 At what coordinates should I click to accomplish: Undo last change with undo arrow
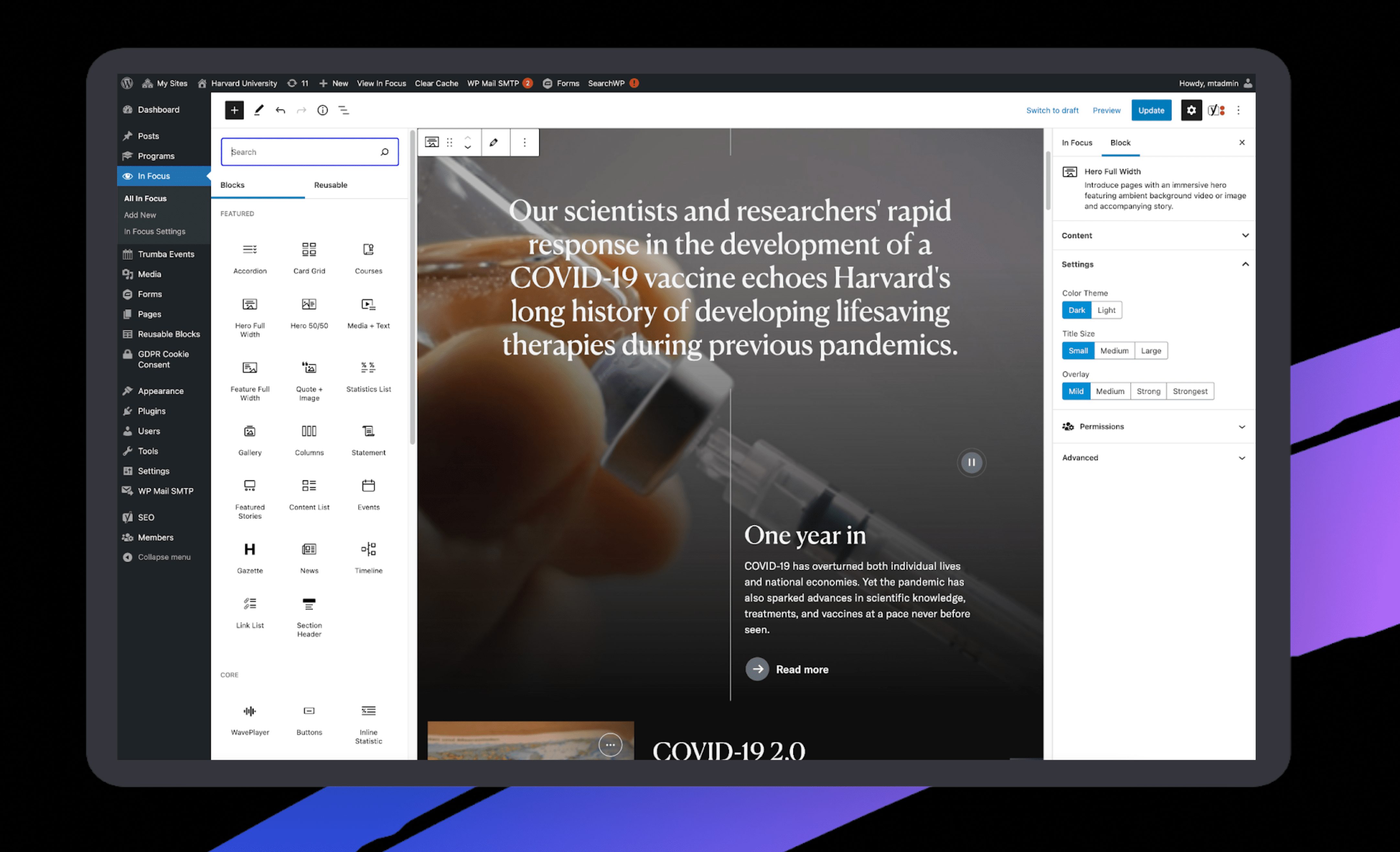(280, 110)
